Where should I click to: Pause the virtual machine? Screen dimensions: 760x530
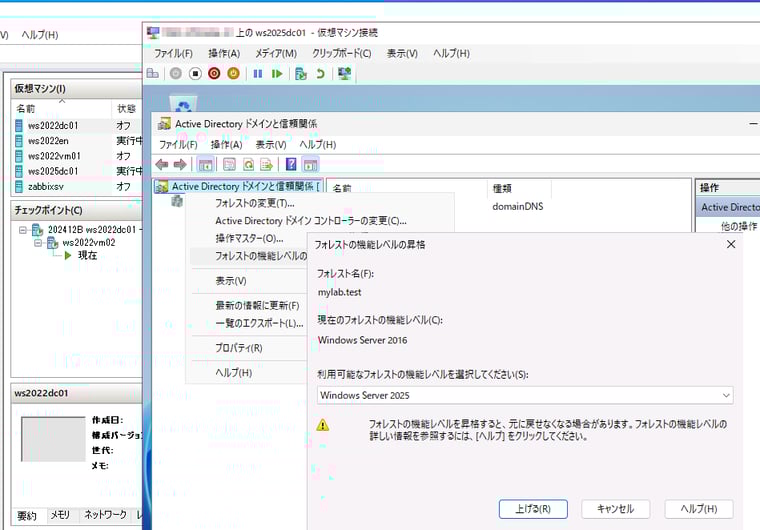pos(258,74)
